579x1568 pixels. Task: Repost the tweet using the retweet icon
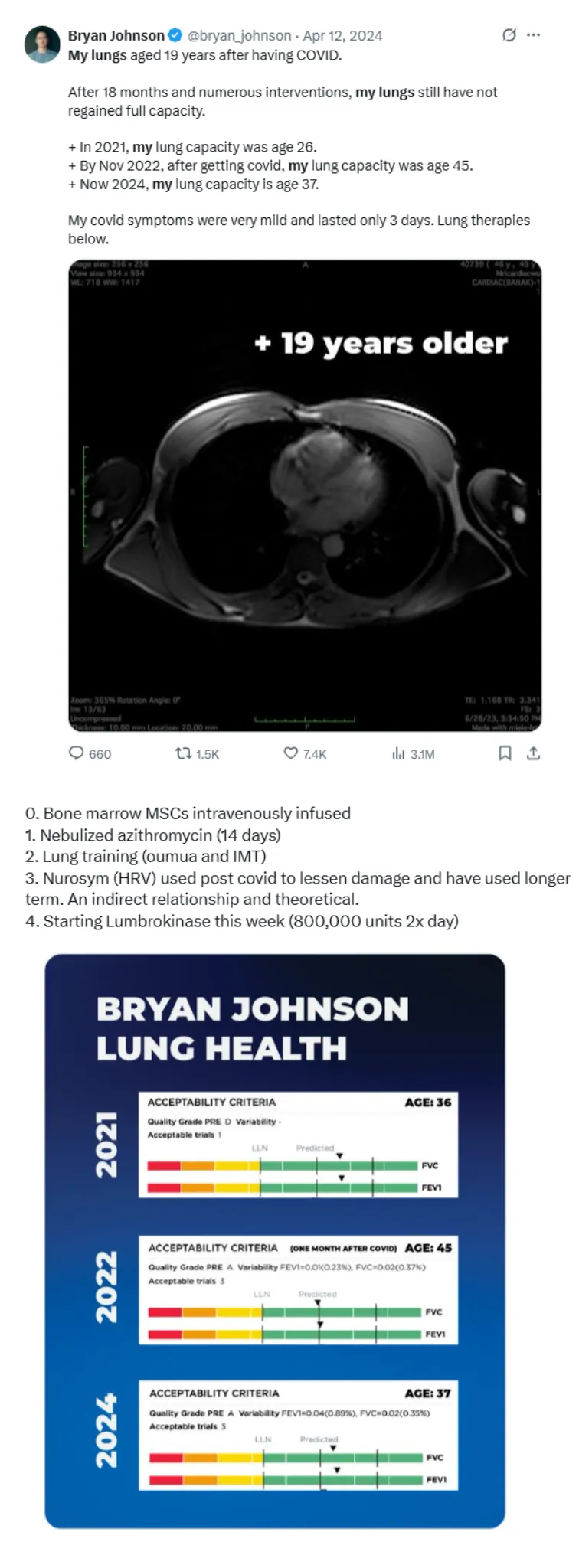(x=184, y=753)
